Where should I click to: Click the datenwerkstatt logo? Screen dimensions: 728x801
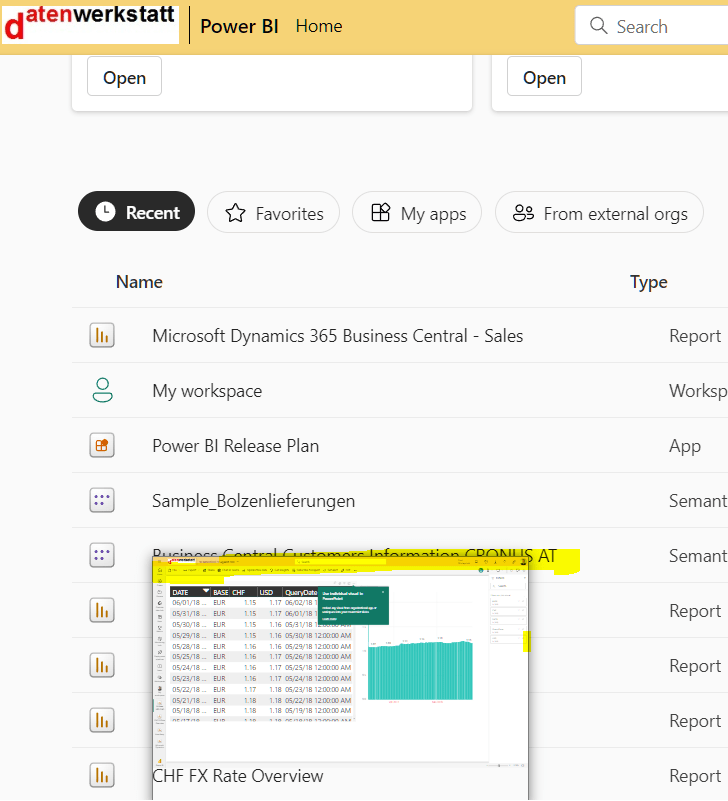coord(90,24)
